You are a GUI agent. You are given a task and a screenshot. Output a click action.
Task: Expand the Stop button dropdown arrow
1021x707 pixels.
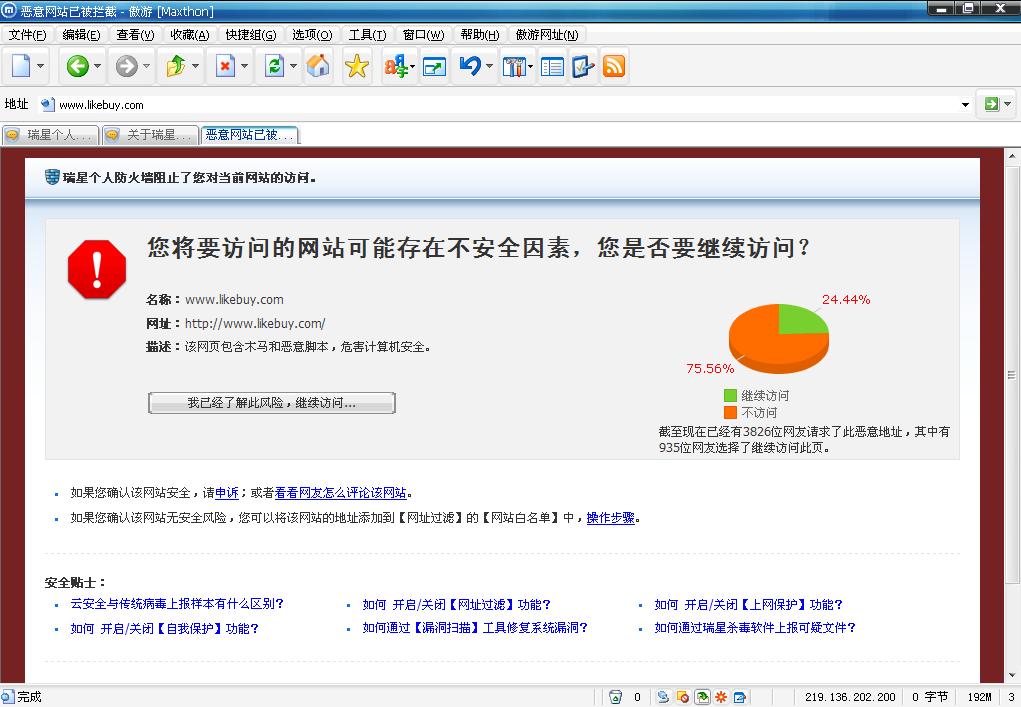pyautogui.click(x=244, y=66)
